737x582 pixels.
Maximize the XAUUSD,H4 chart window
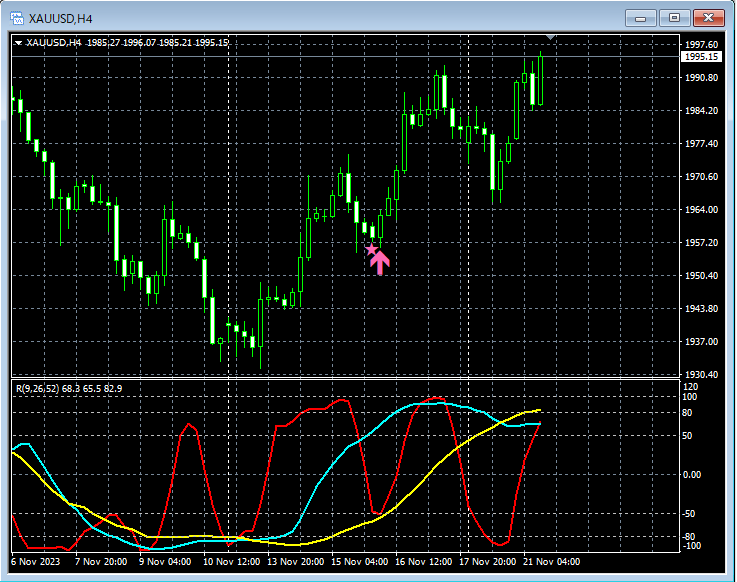(674, 18)
